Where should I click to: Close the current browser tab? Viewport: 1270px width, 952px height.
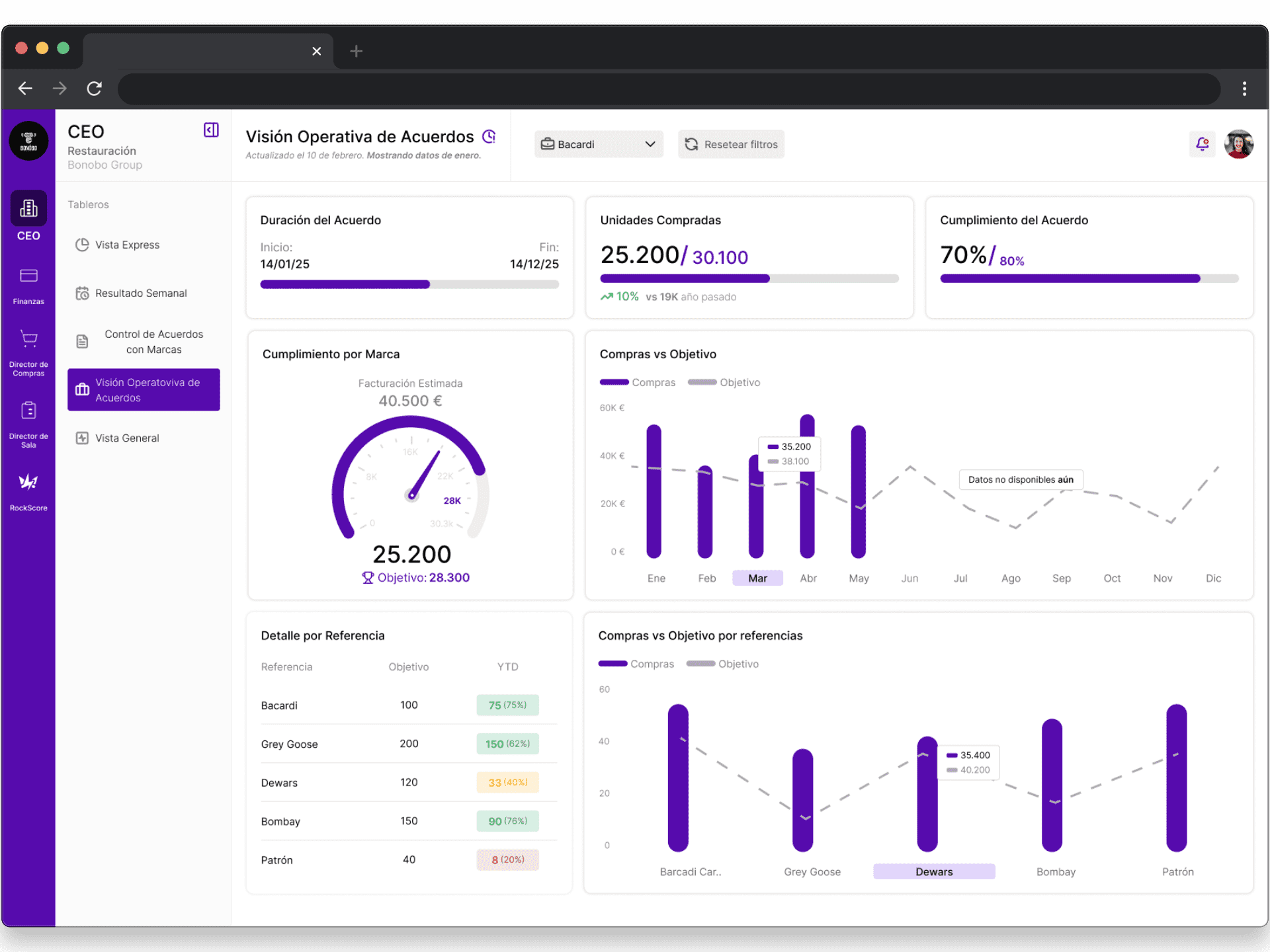(x=316, y=51)
